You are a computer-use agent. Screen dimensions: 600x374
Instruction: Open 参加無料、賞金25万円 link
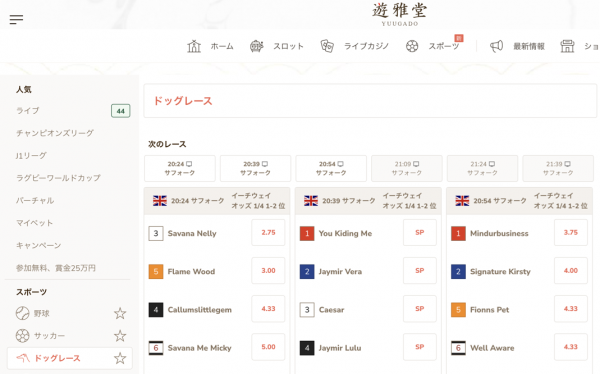click(x=56, y=268)
